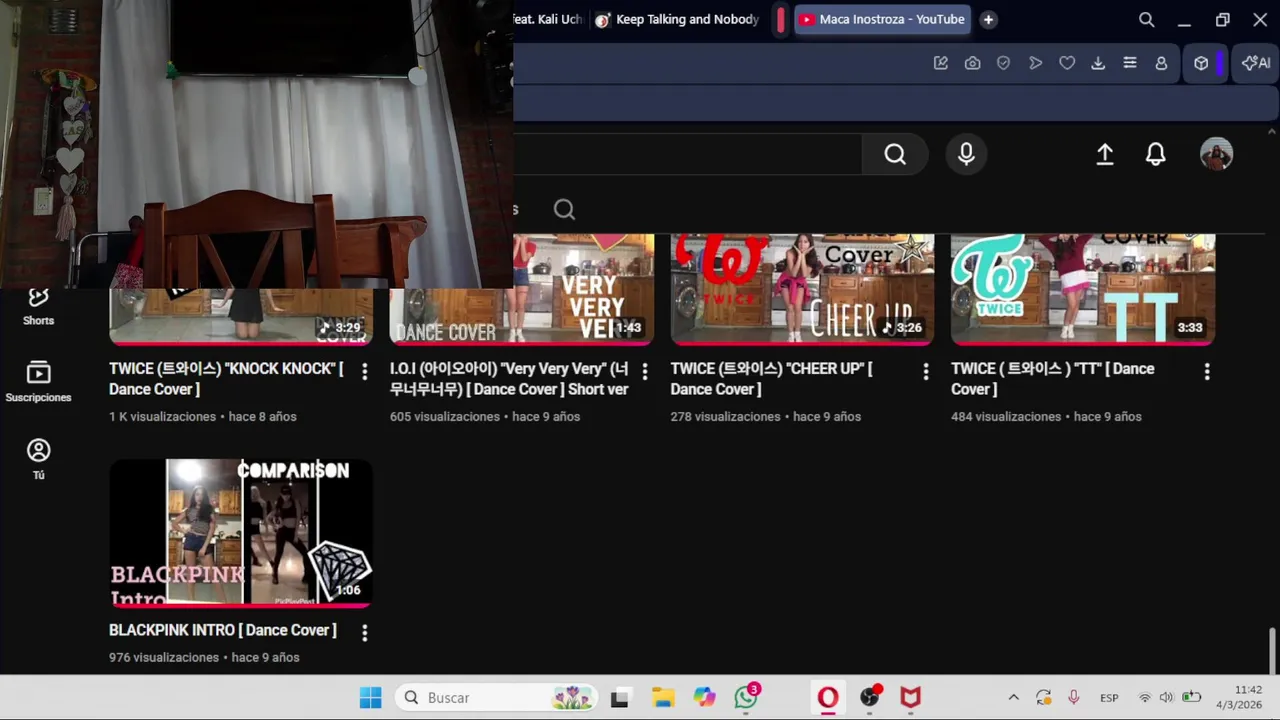Screen dimensions: 1280x720
Task: Open Opera easy setup sliders icon
Action: point(1130,63)
